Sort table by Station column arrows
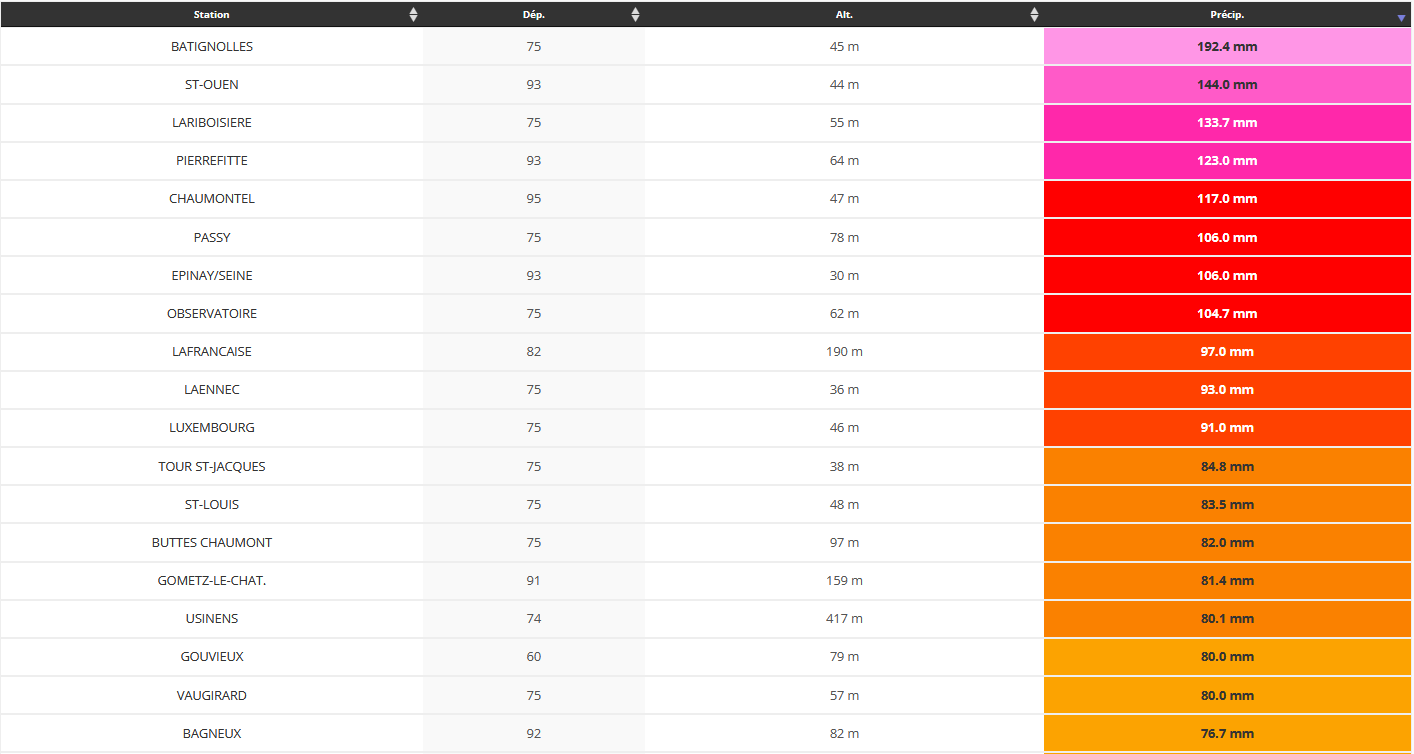Screen dimensions: 1414x754 414,15
